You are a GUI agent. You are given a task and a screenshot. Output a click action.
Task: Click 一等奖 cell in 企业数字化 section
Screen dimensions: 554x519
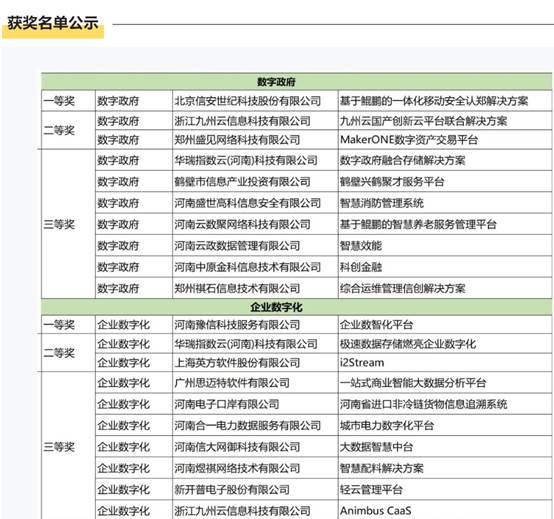click(x=69, y=325)
